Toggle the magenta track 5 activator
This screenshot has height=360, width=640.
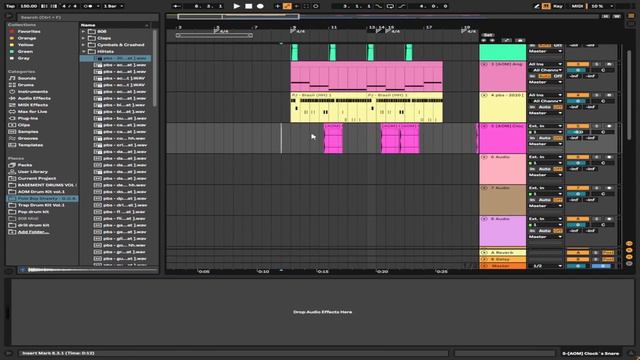(x=578, y=126)
